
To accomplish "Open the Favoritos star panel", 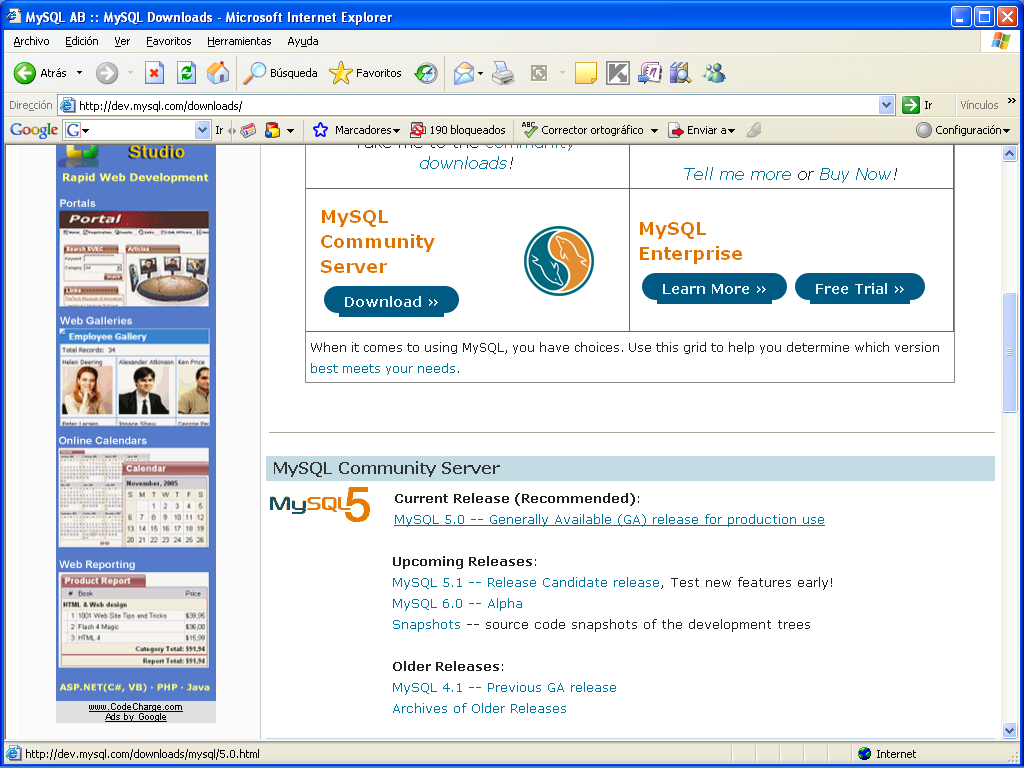I will pos(365,73).
